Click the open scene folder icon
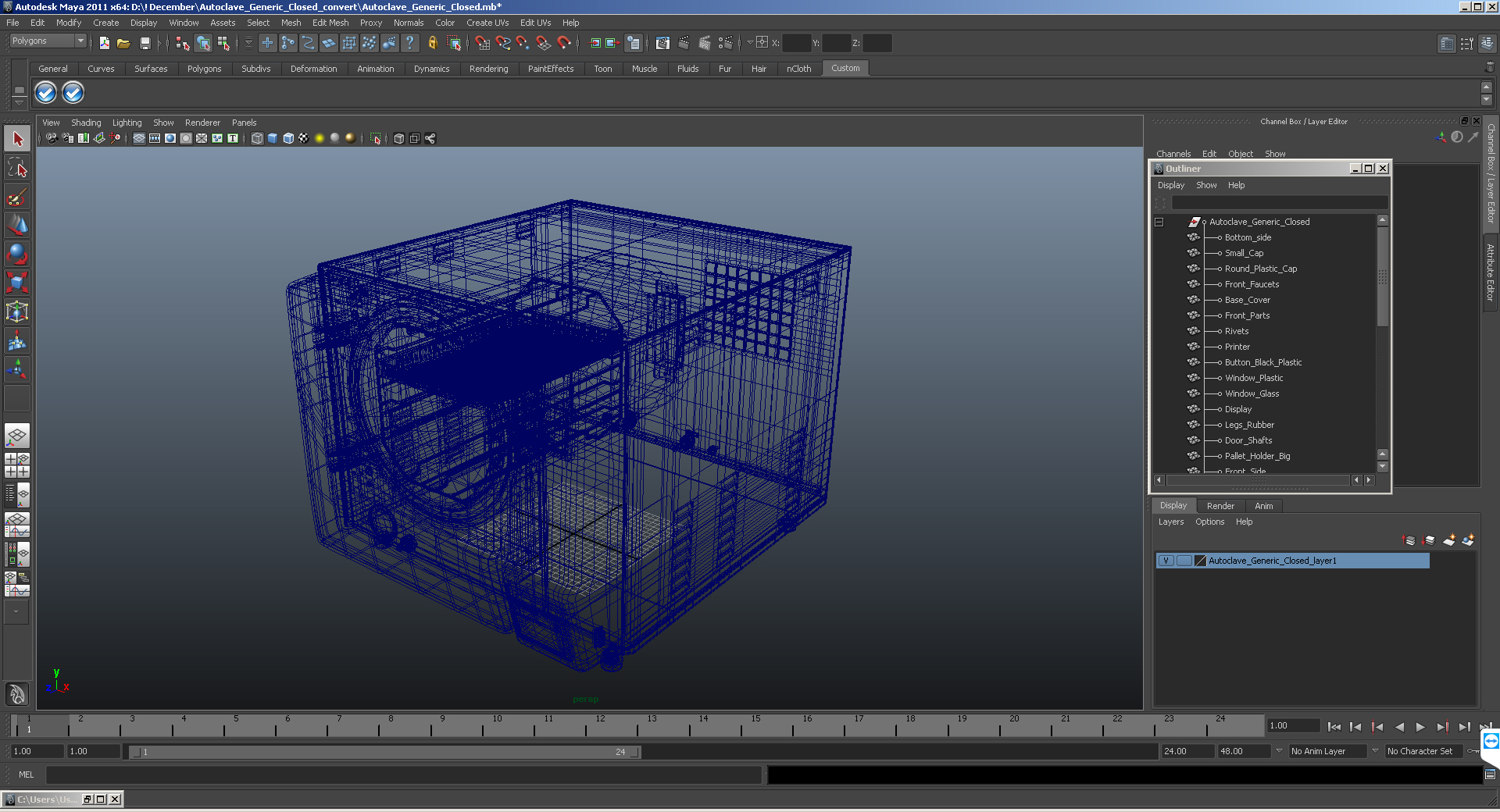Viewport: 1500px width, 812px height. pos(123,43)
